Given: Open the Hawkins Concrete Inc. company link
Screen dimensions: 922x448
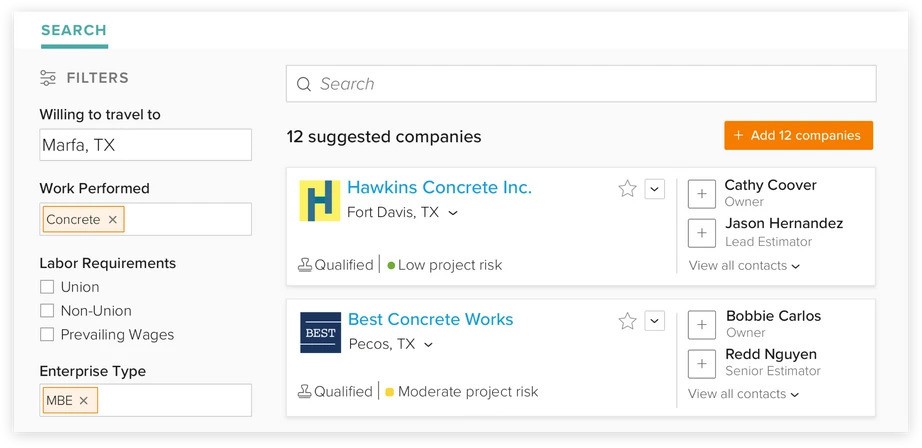Looking at the screenshot, I should point(439,187).
